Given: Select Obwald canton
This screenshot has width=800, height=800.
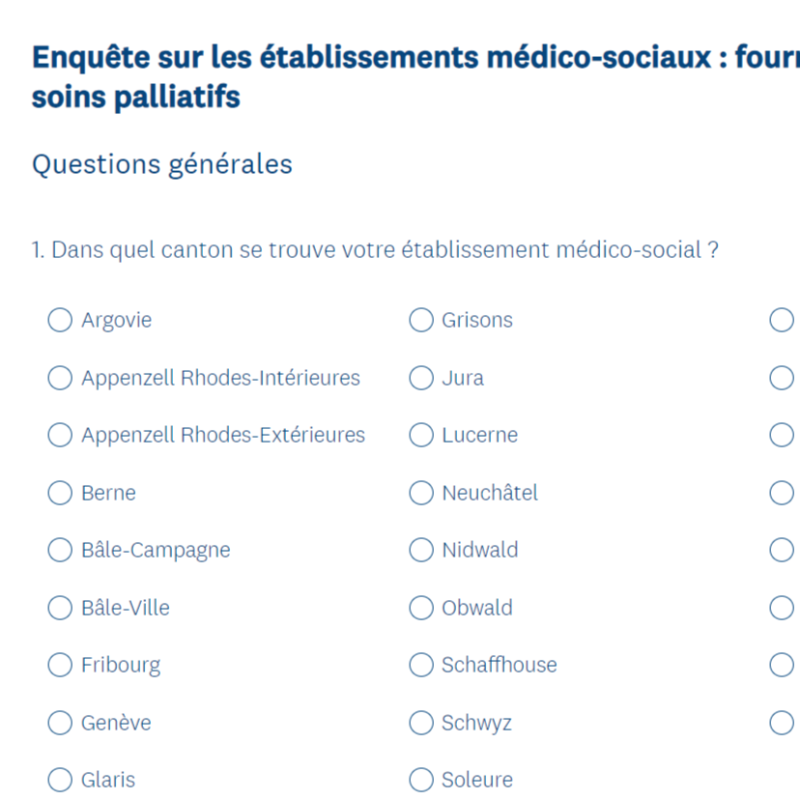Looking at the screenshot, I should (x=421, y=607).
